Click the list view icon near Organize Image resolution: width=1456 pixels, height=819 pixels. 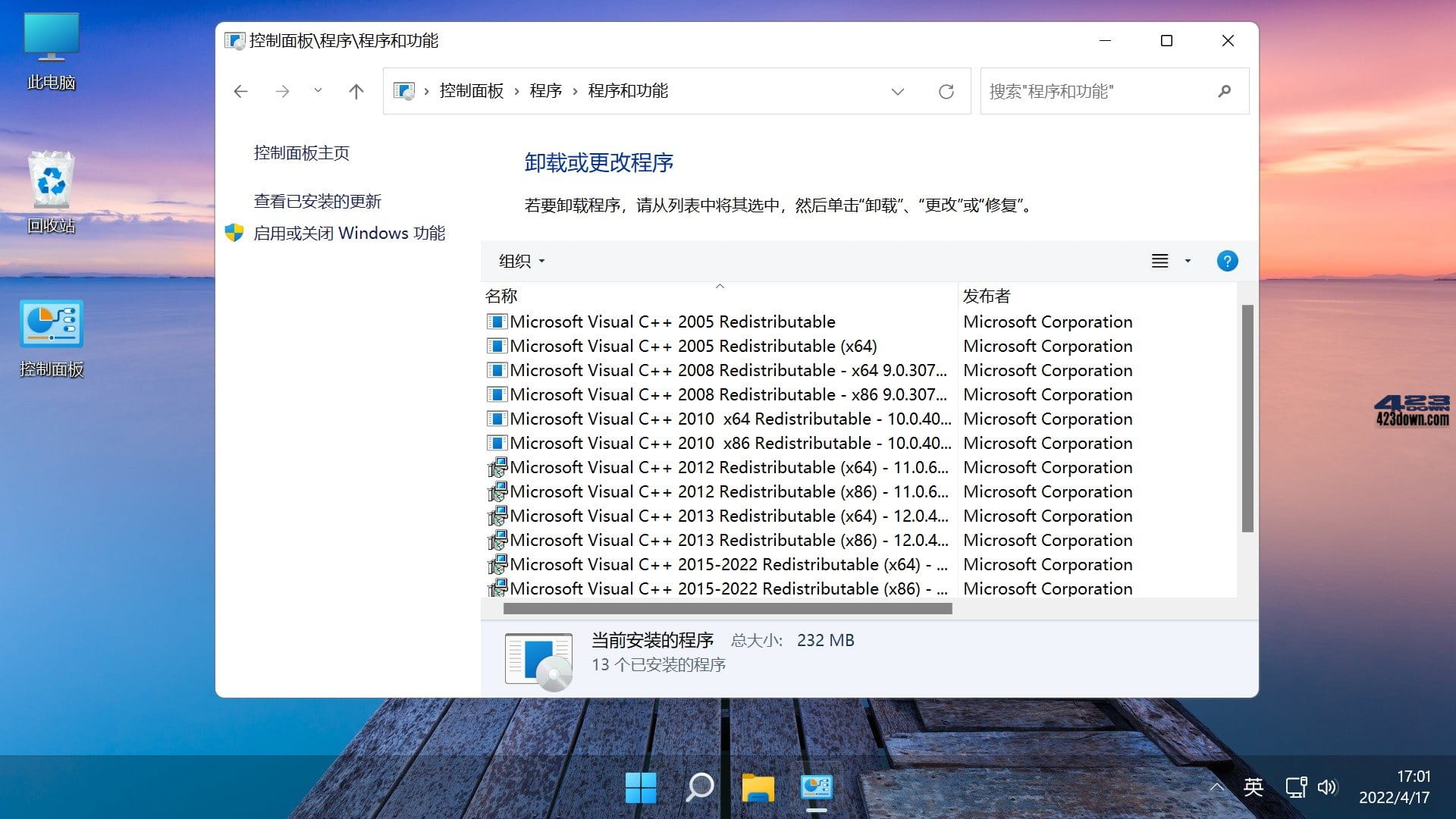coord(1159,261)
